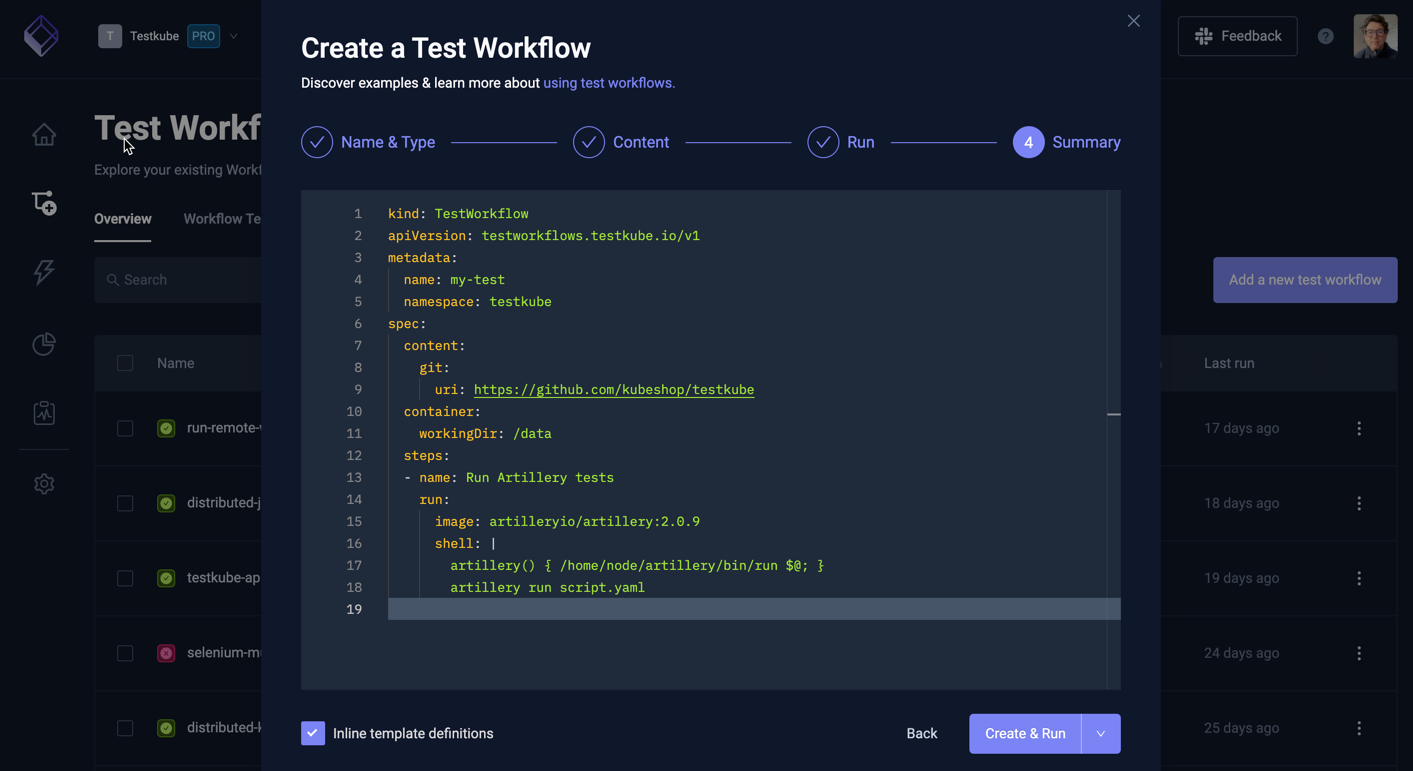
Task: Open the github.com/kubeshop/testkube URL in the editor
Action: (614, 390)
